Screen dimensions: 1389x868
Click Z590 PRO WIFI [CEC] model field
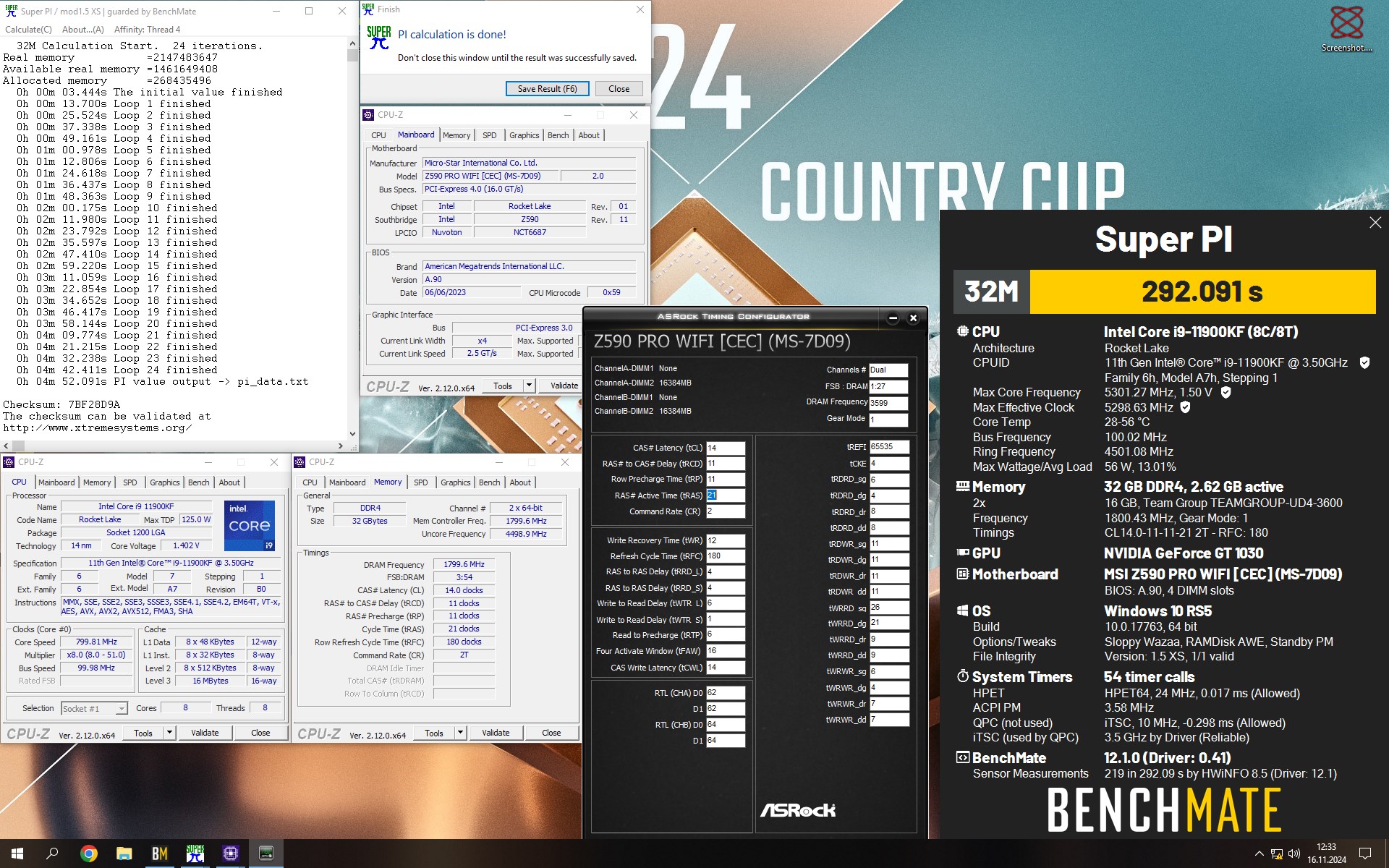pyautogui.click(x=491, y=176)
